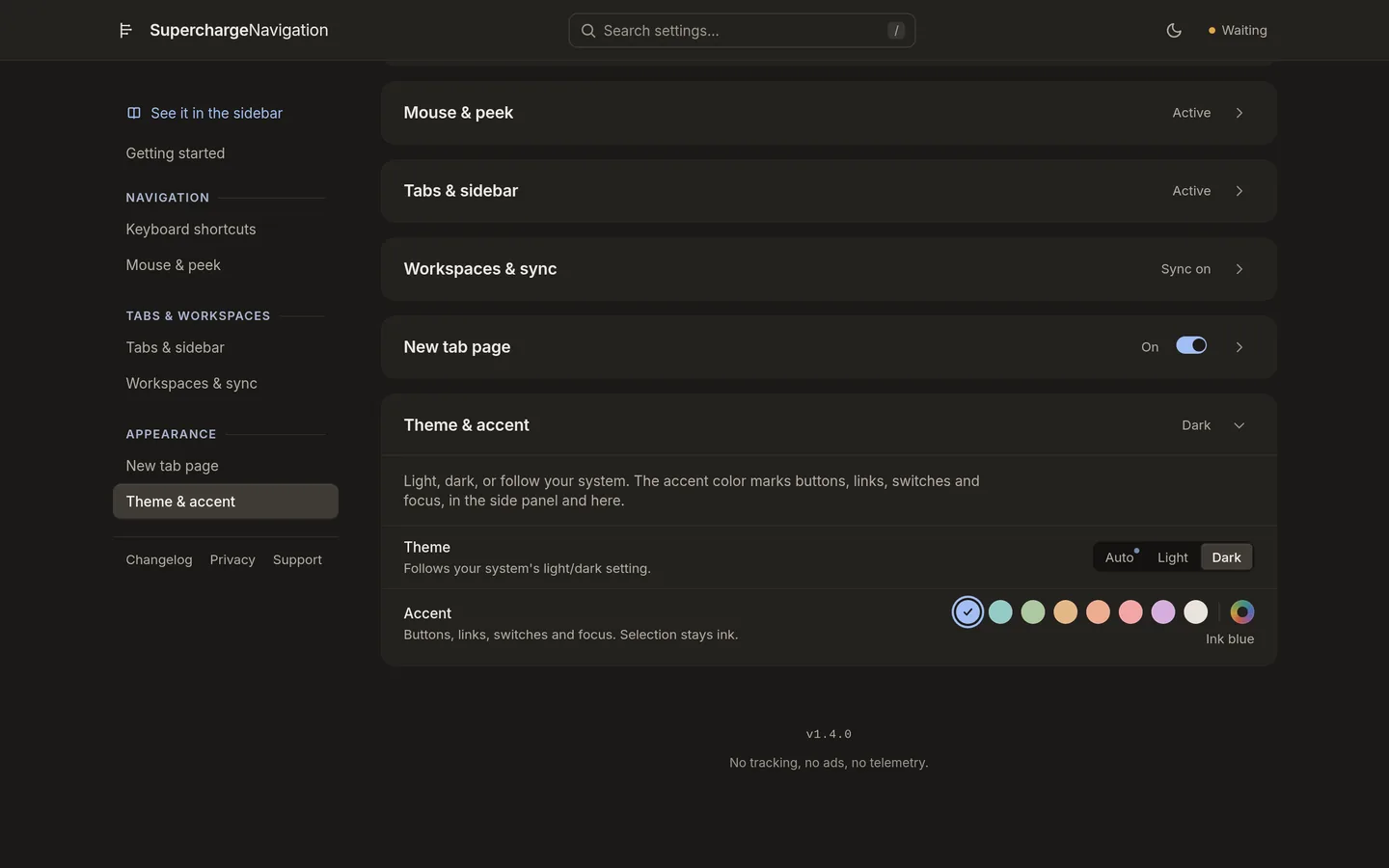Open the Support link

pyautogui.click(x=297, y=559)
